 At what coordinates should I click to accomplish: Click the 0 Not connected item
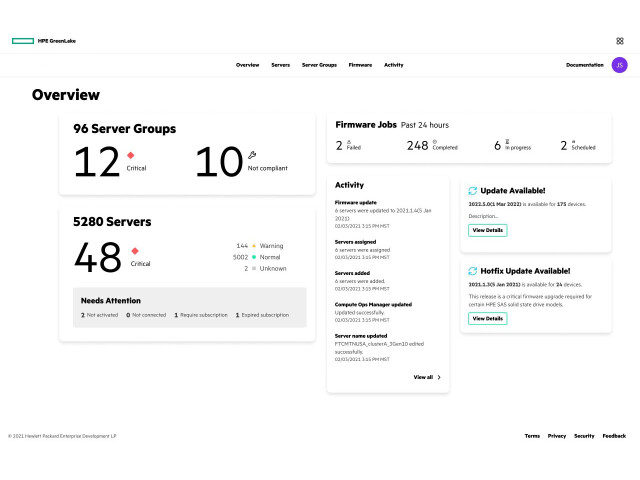tap(146, 315)
